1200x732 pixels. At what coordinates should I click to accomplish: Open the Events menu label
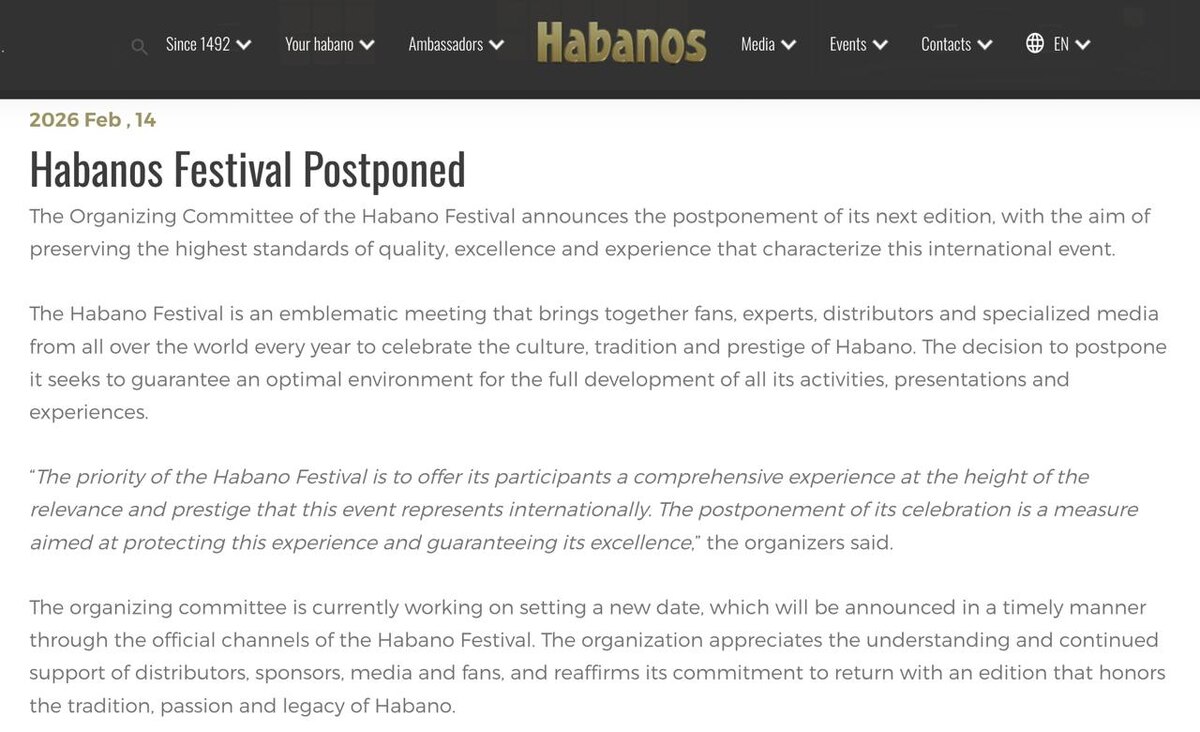(848, 44)
